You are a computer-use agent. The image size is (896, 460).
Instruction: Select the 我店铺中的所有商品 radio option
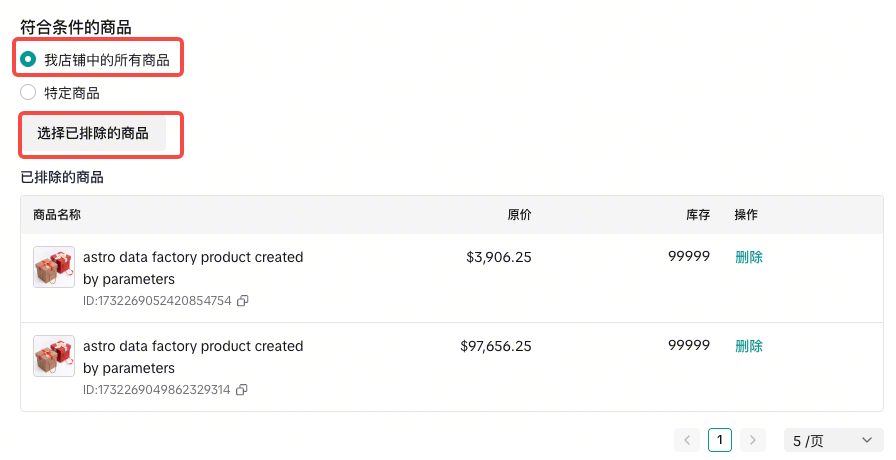point(28,60)
